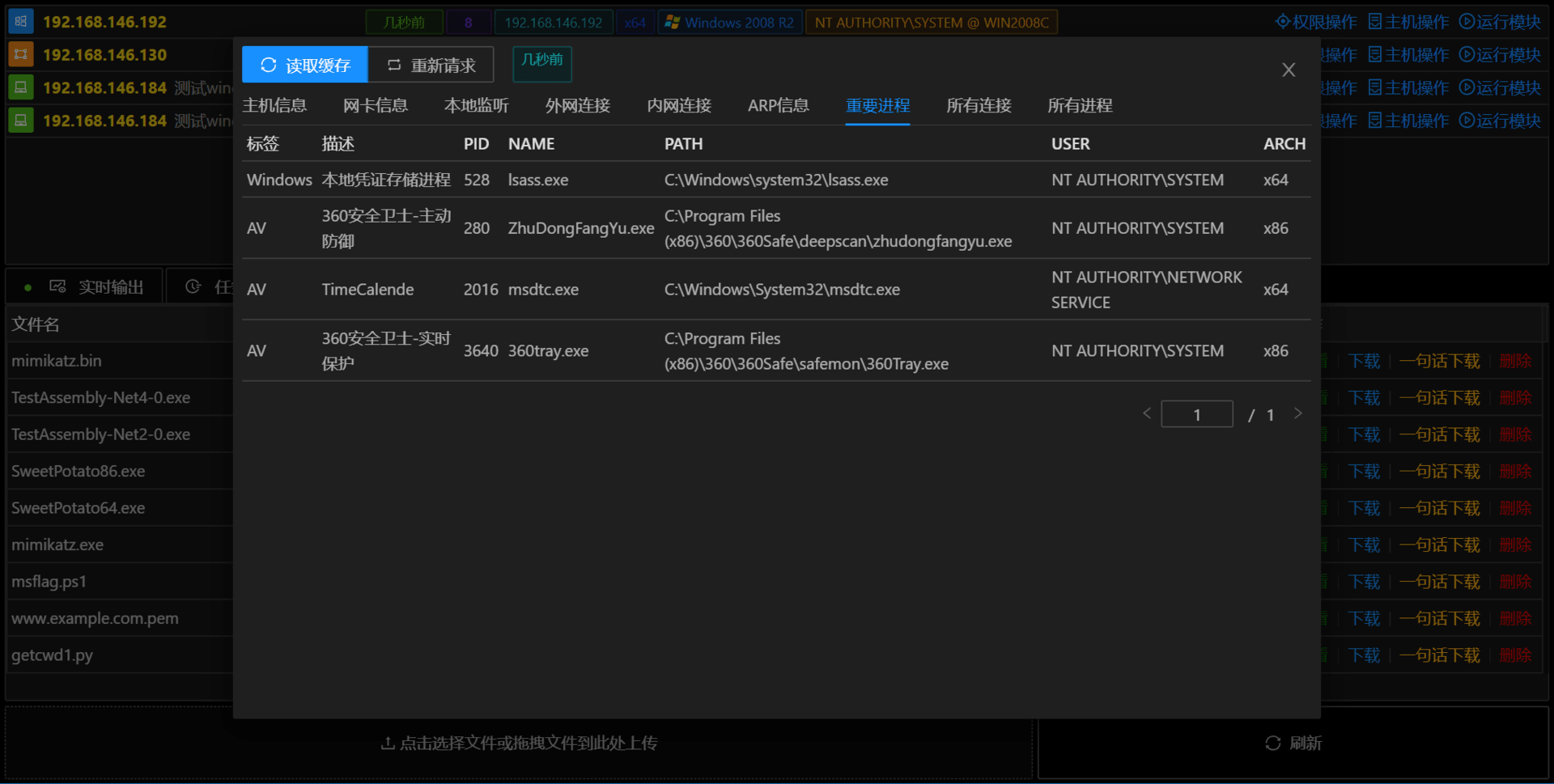Open the 网卡信息 tab
The width and height of the screenshot is (1554, 784).
[376, 105]
